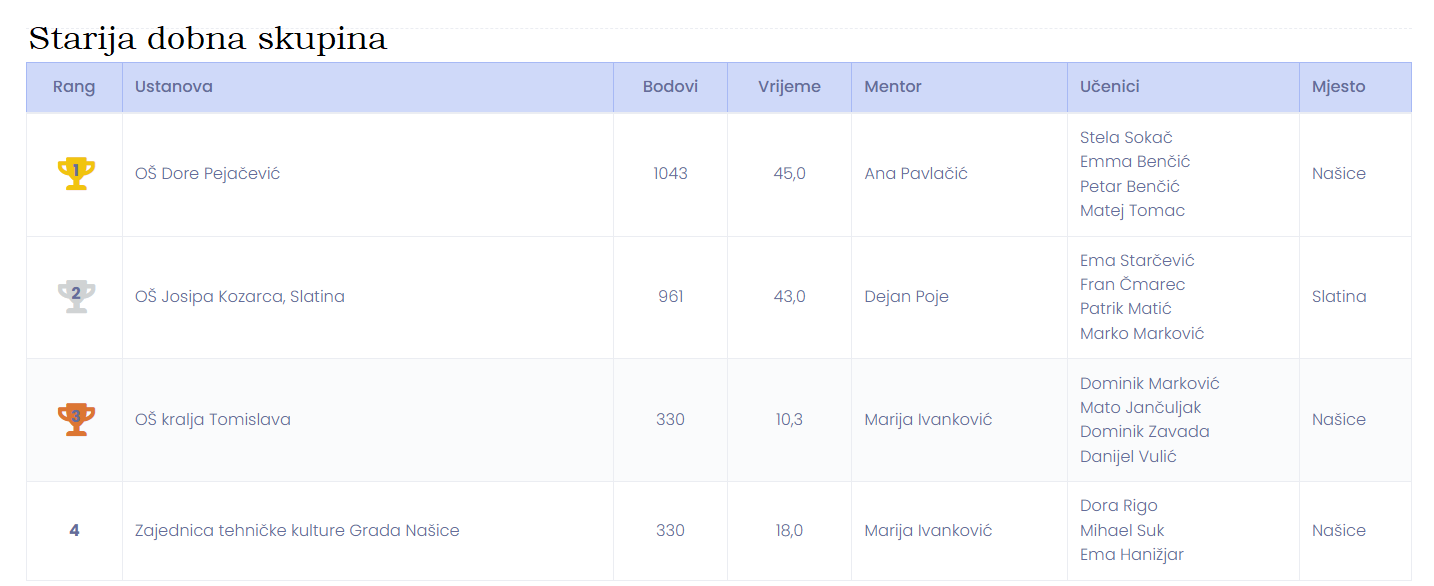The image size is (1434, 586).
Task: Click the bronze third-place trophy icon
Action: (x=76, y=419)
